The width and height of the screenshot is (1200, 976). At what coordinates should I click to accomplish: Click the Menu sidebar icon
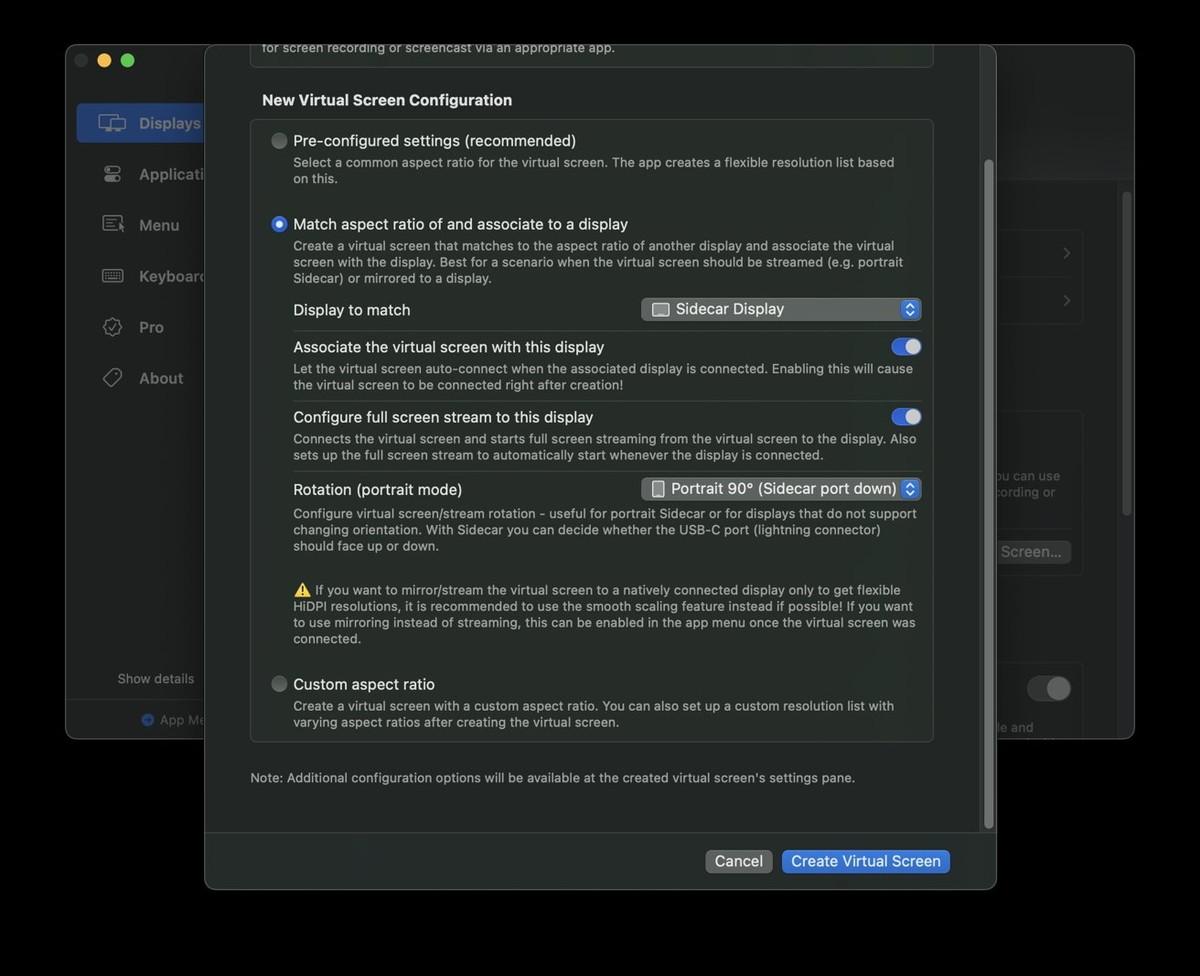(x=113, y=224)
